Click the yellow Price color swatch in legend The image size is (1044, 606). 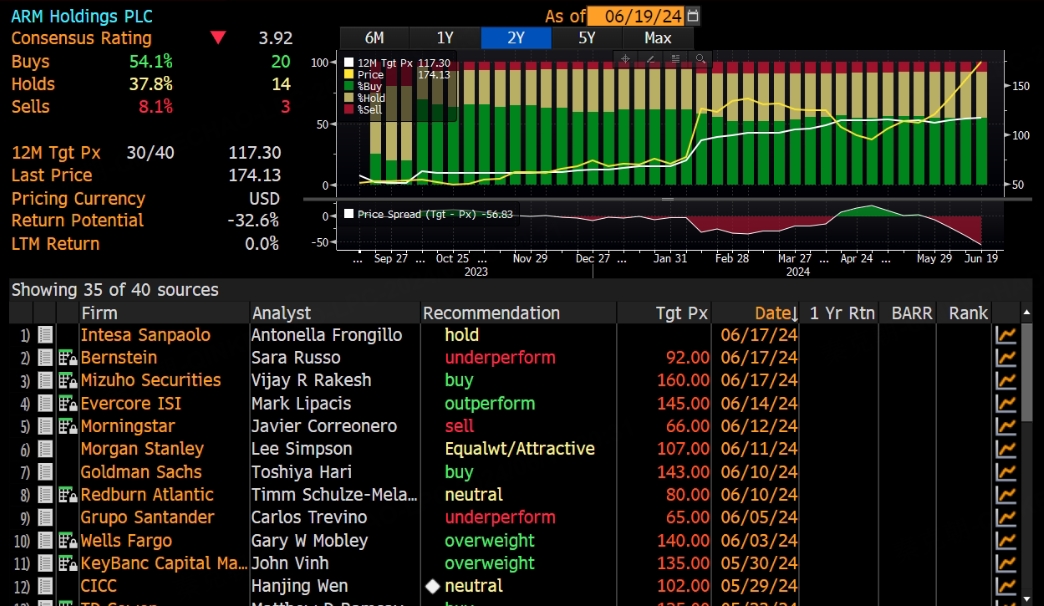[x=349, y=74]
